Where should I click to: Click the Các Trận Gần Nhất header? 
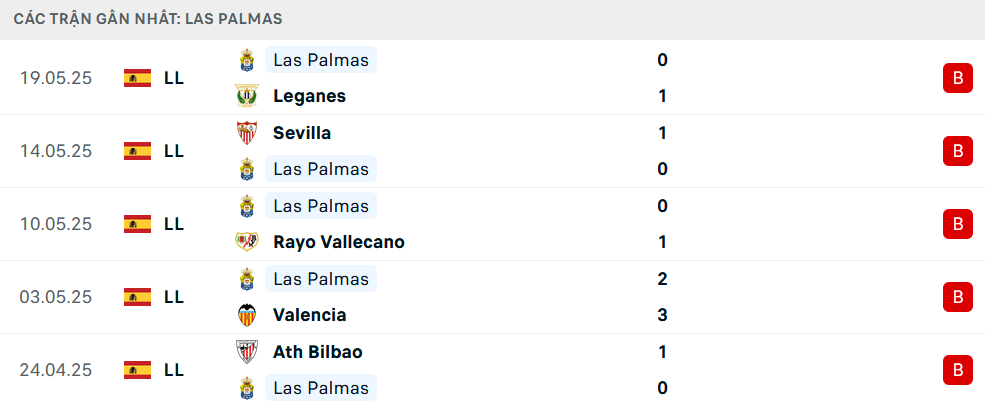[x=148, y=19]
